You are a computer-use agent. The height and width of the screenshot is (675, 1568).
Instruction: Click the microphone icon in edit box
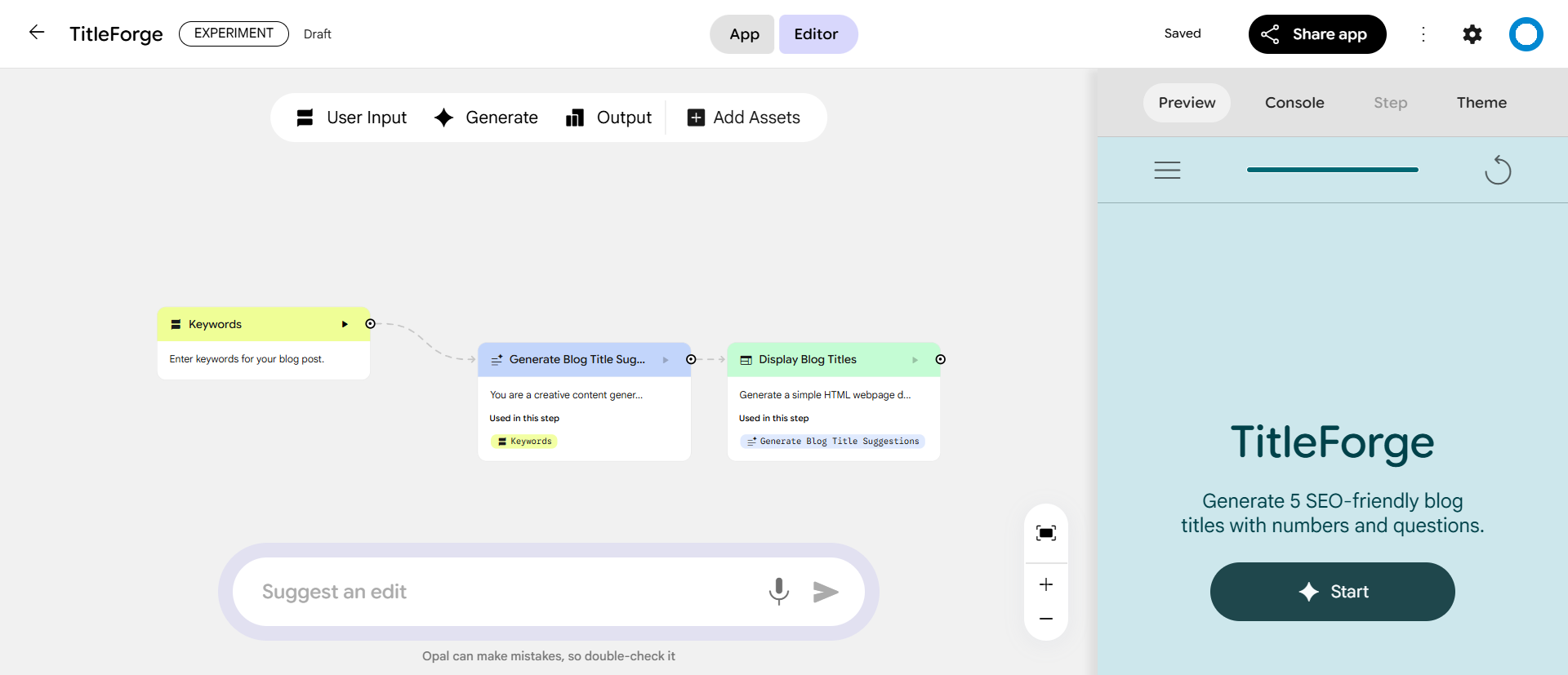point(778,591)
